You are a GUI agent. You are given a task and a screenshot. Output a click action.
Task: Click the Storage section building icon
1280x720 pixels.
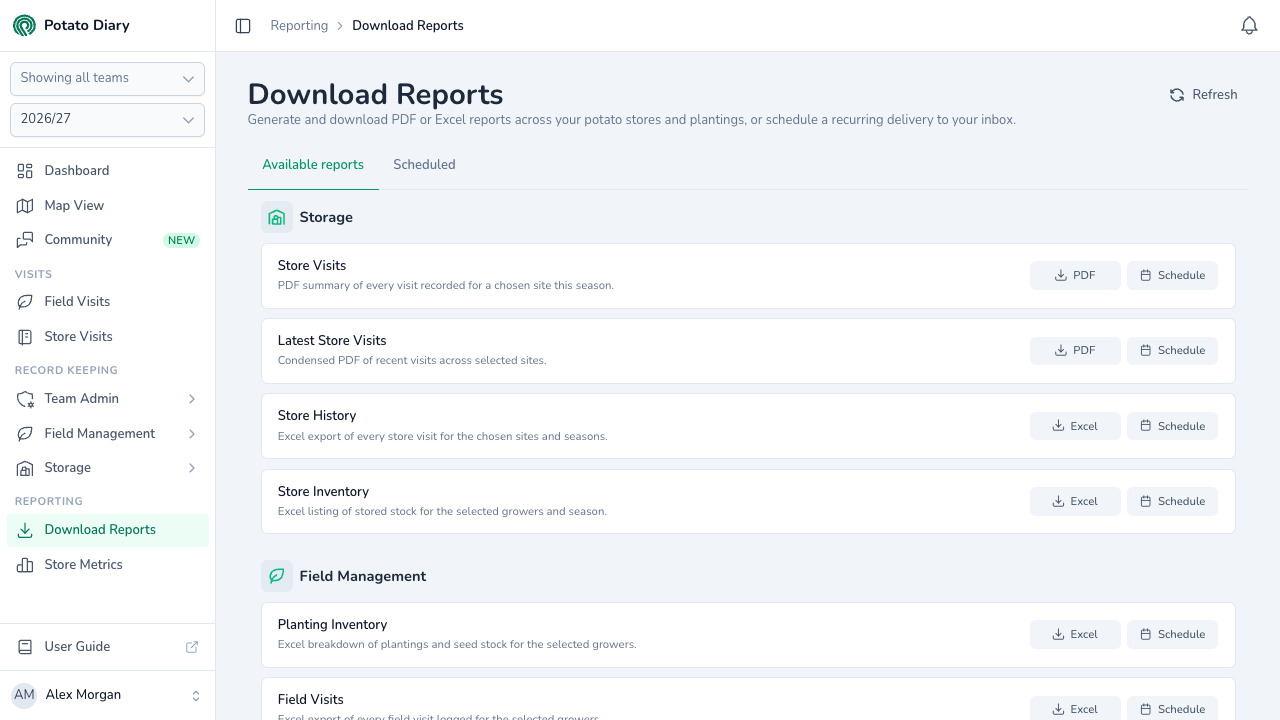(x=277, y=217)
